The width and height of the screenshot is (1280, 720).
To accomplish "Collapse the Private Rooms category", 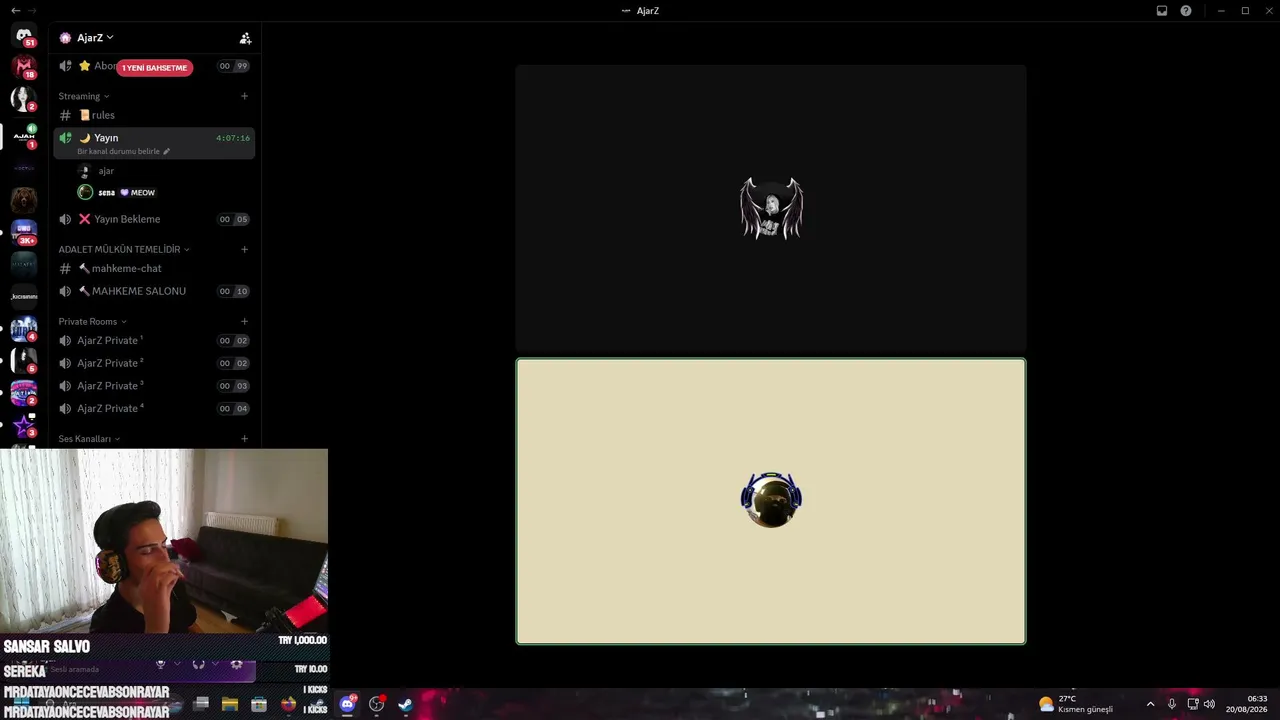I will coord(93,321).
